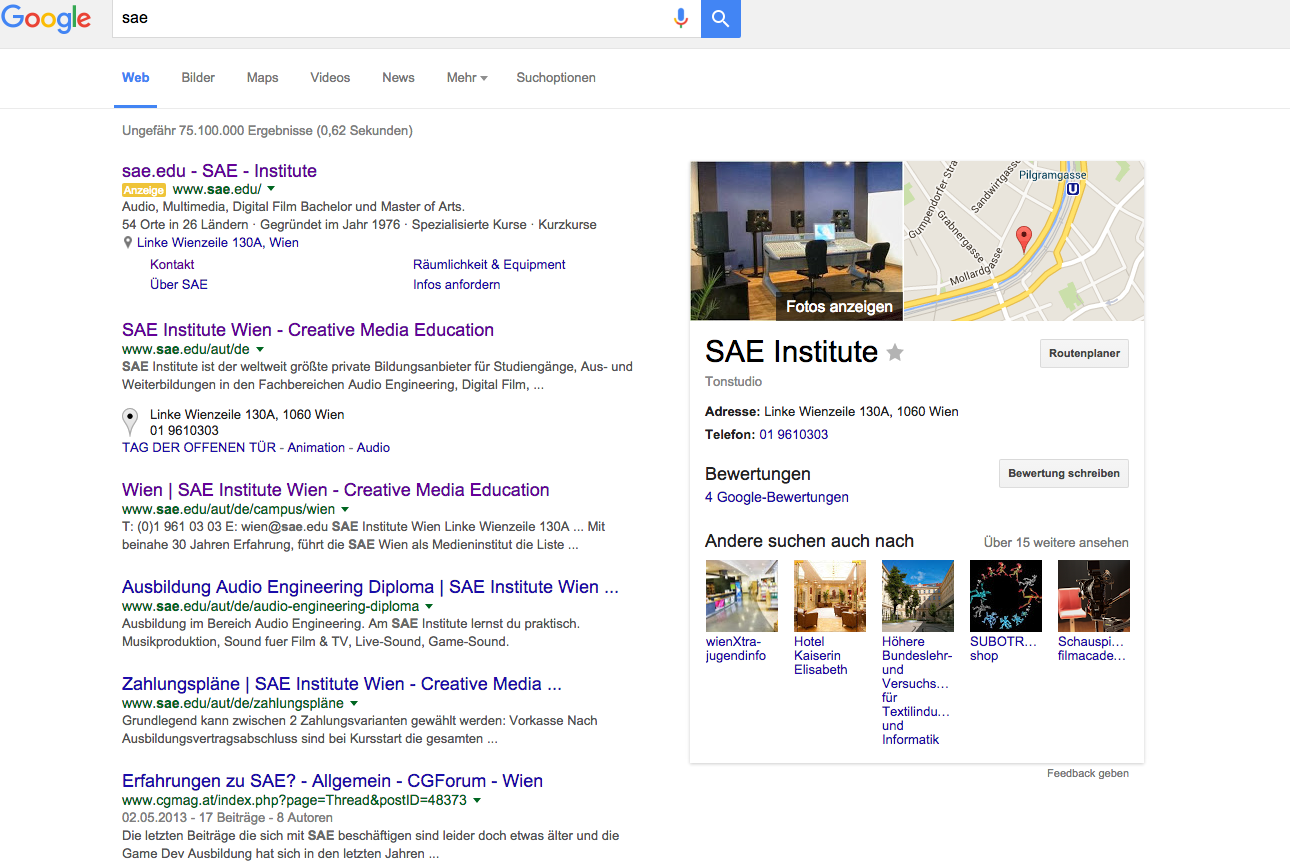
Task: Open 'SAE Institute Wien - Creative Media Education' result
Action: (308, 330)
